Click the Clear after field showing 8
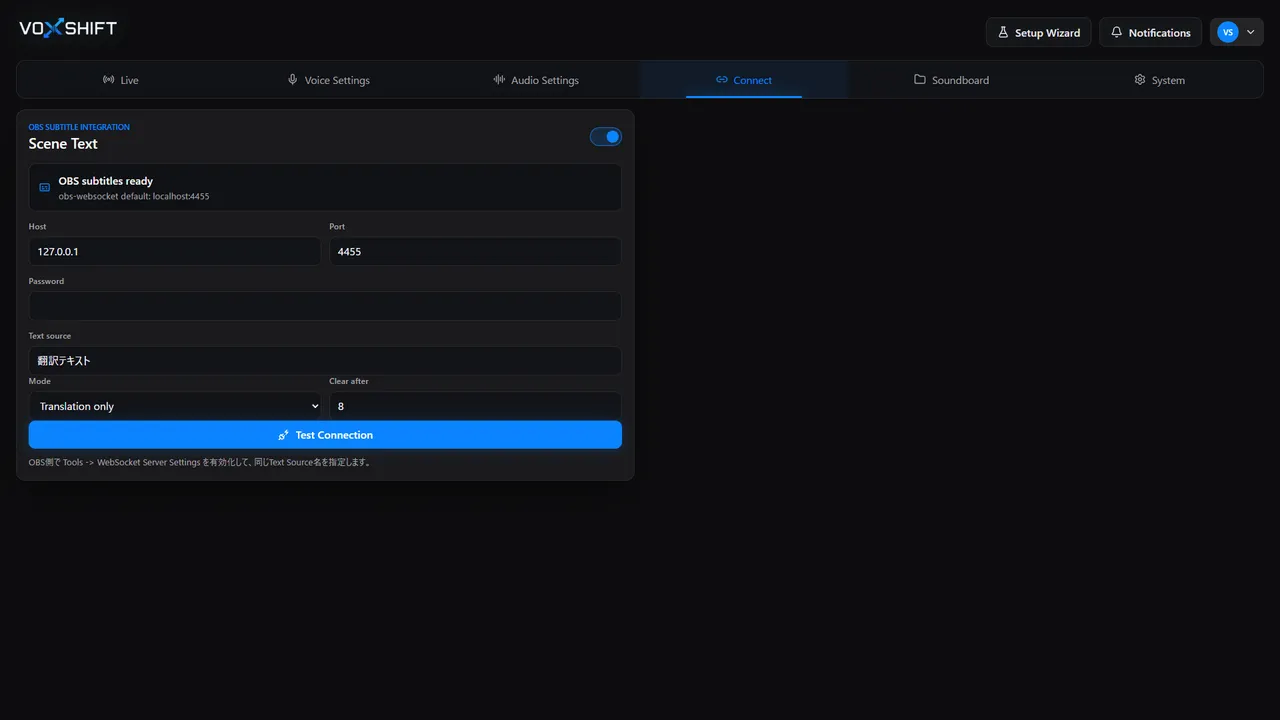This screenshot has height=720, width=1280. 475,406
